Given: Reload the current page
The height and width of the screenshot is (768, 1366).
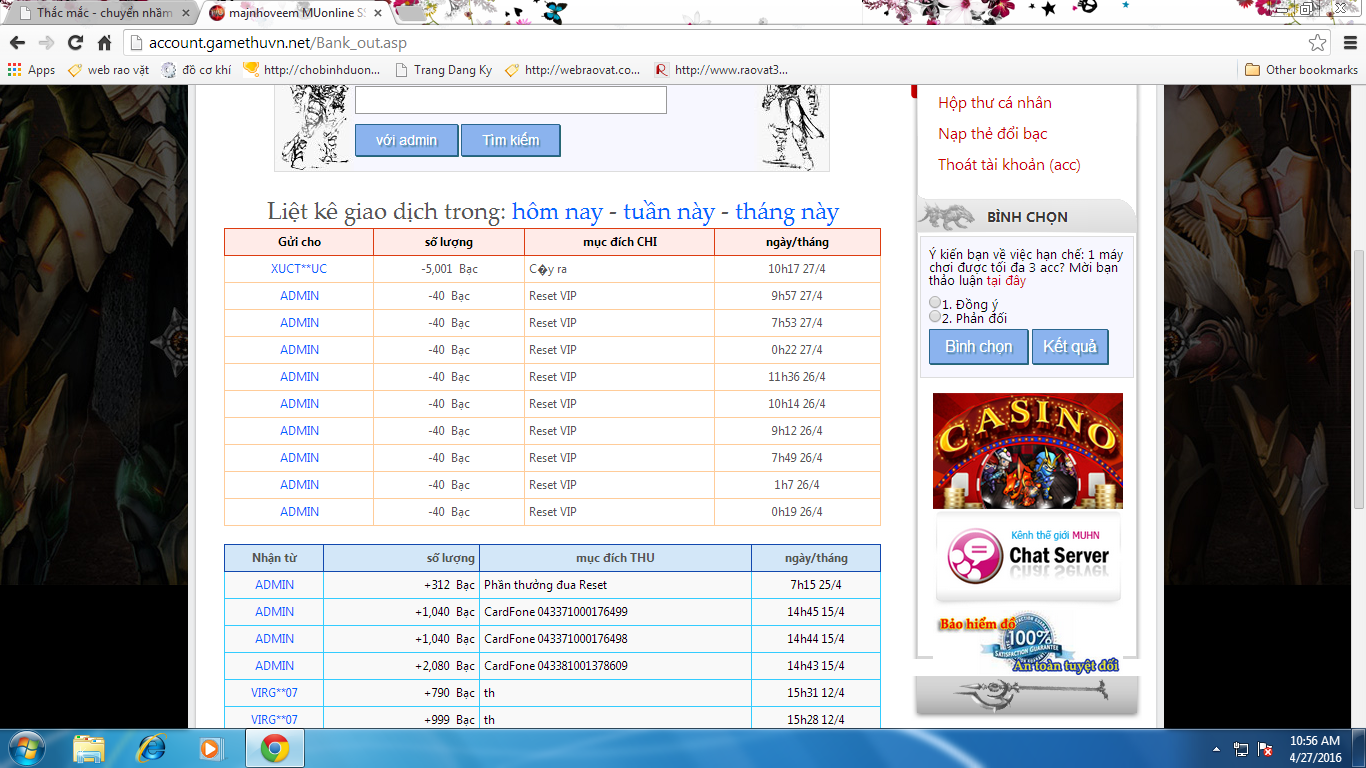Looking at the screenshot, I should (x=75, y=43).
